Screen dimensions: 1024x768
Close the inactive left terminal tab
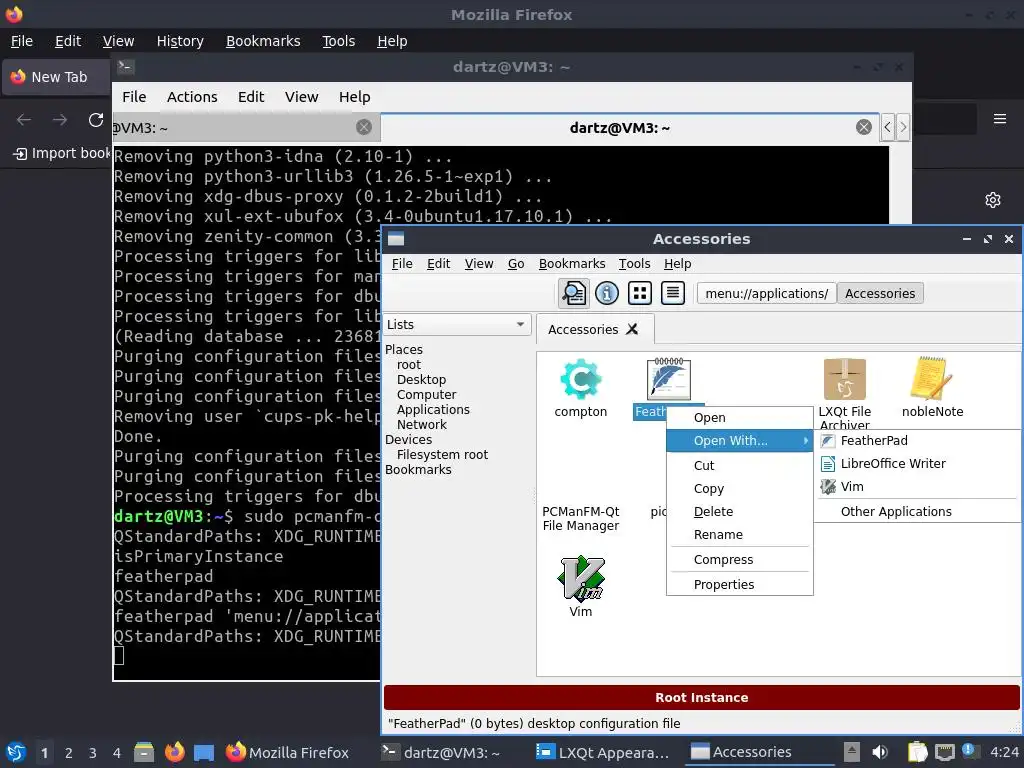tap(364, 127)
